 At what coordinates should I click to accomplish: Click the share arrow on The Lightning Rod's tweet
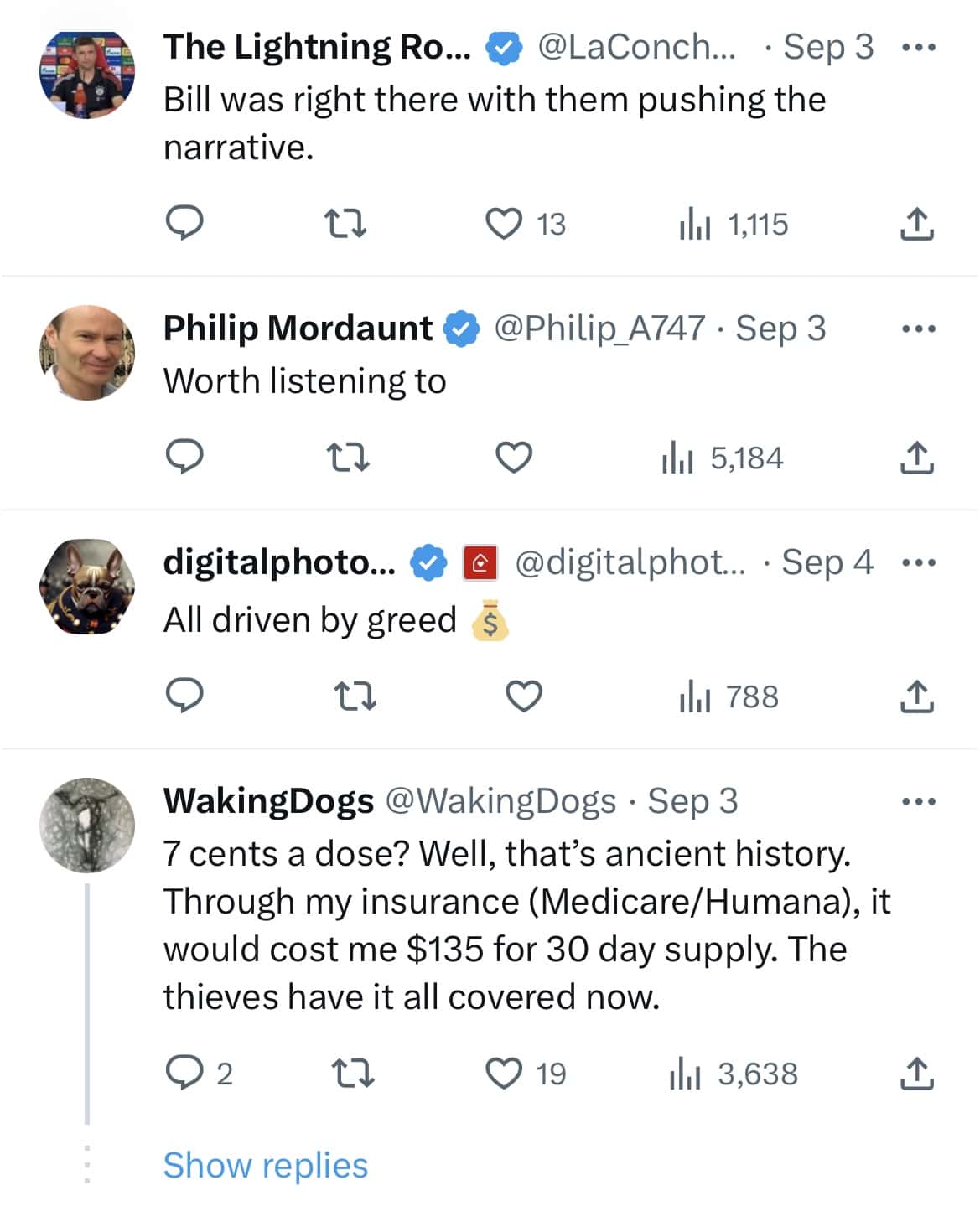[919, 222]
